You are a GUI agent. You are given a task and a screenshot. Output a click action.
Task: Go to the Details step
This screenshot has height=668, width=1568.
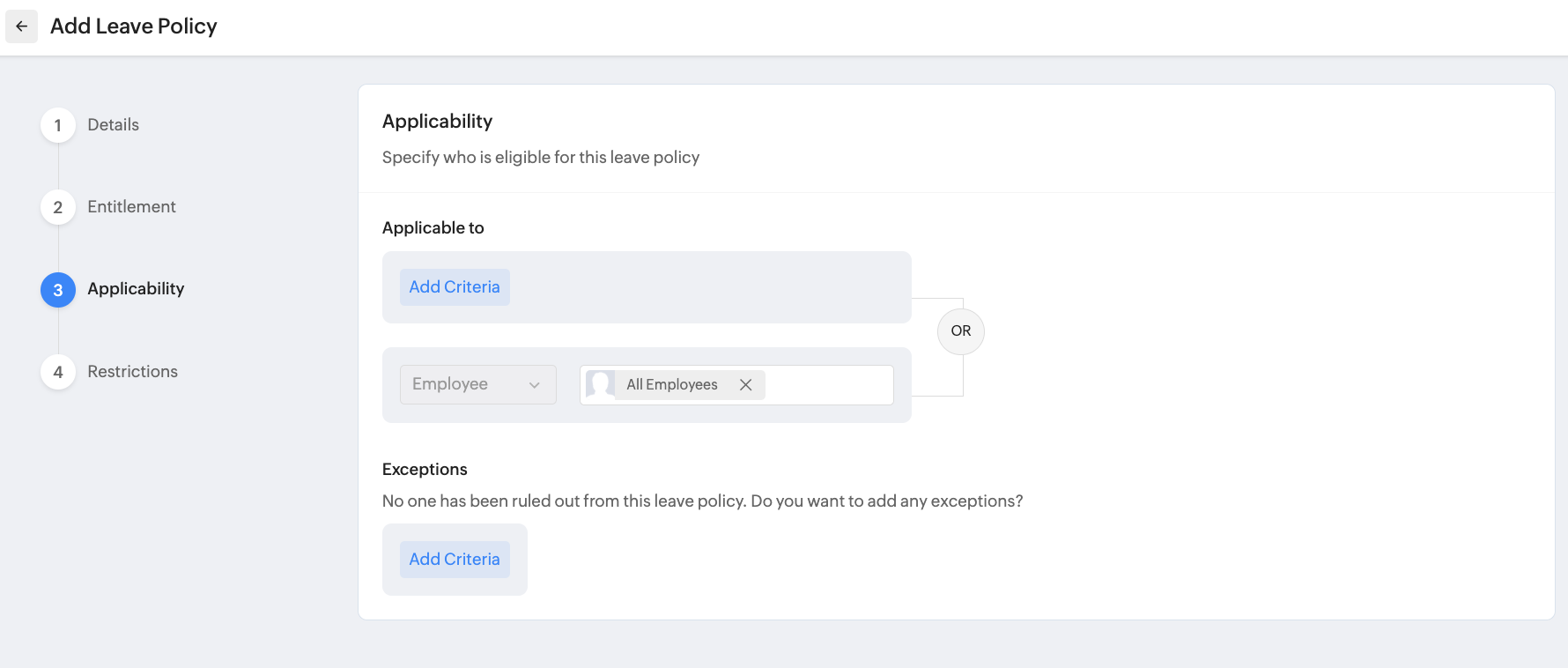tap(113, 125)
